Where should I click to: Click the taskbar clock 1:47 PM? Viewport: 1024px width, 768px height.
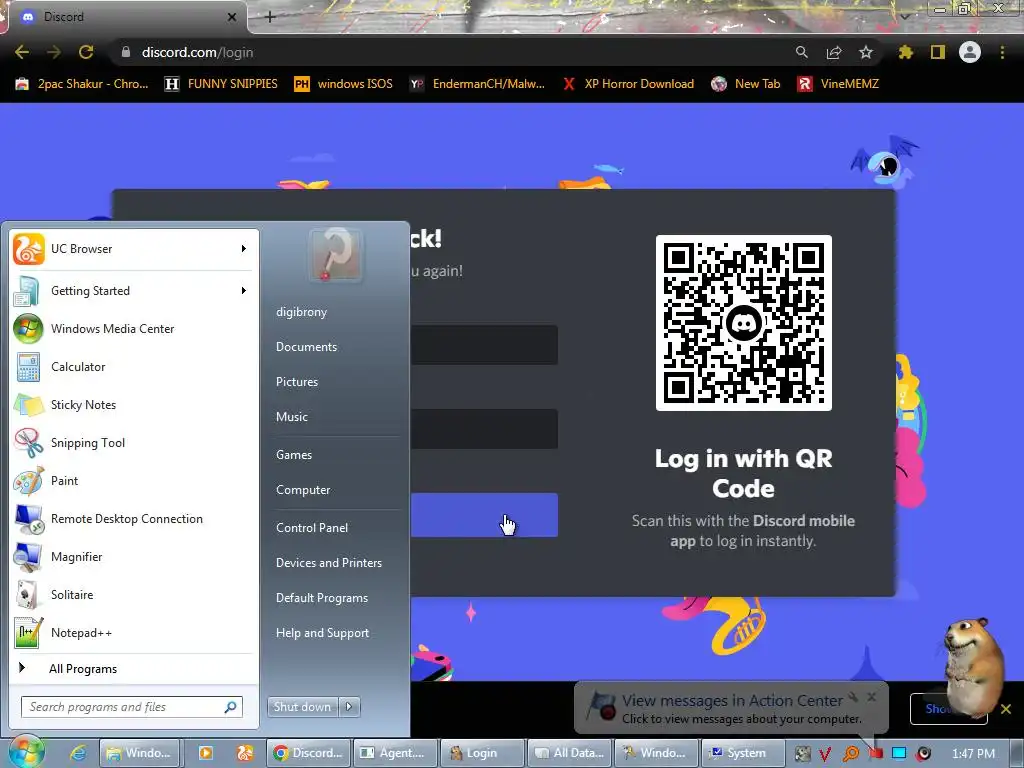click(x=973, y=754)
